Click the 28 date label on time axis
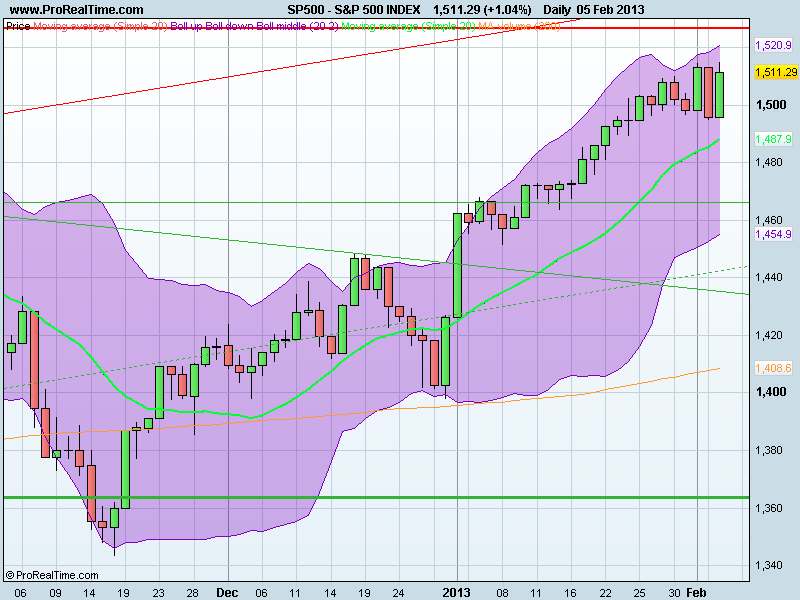This screenshot has height=600, width=800. (x=192, y=593)
